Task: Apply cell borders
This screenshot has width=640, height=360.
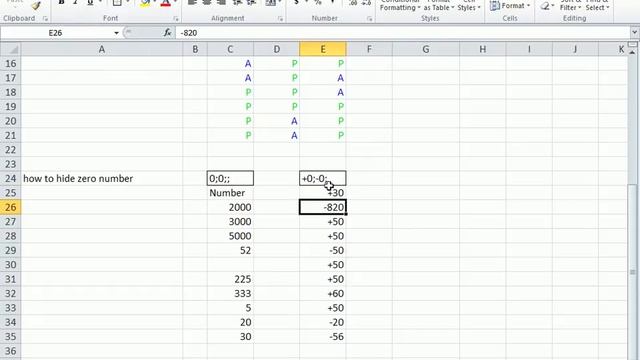Action: [x=117, y=3]
